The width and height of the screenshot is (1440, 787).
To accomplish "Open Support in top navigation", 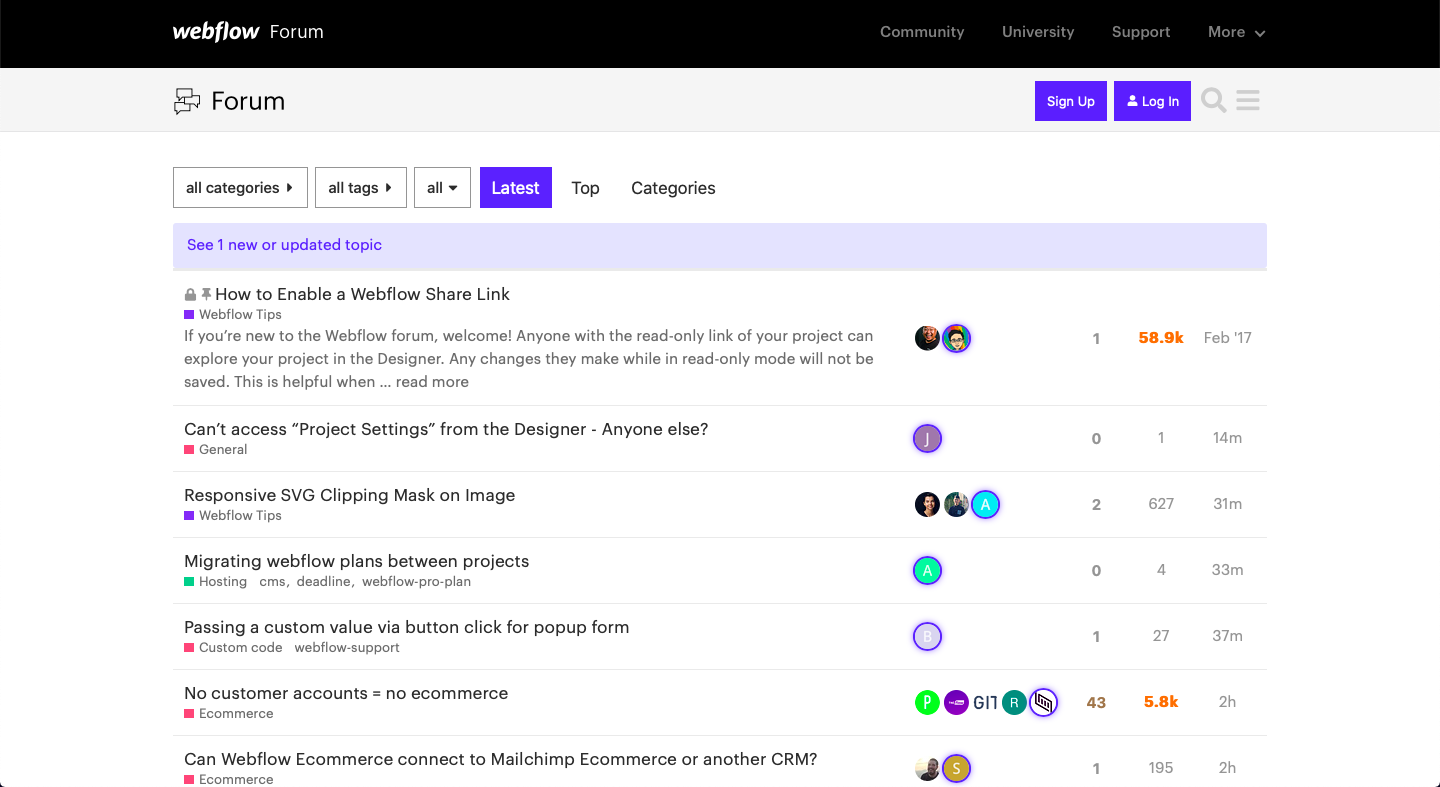I will [x=1141, y=32].
